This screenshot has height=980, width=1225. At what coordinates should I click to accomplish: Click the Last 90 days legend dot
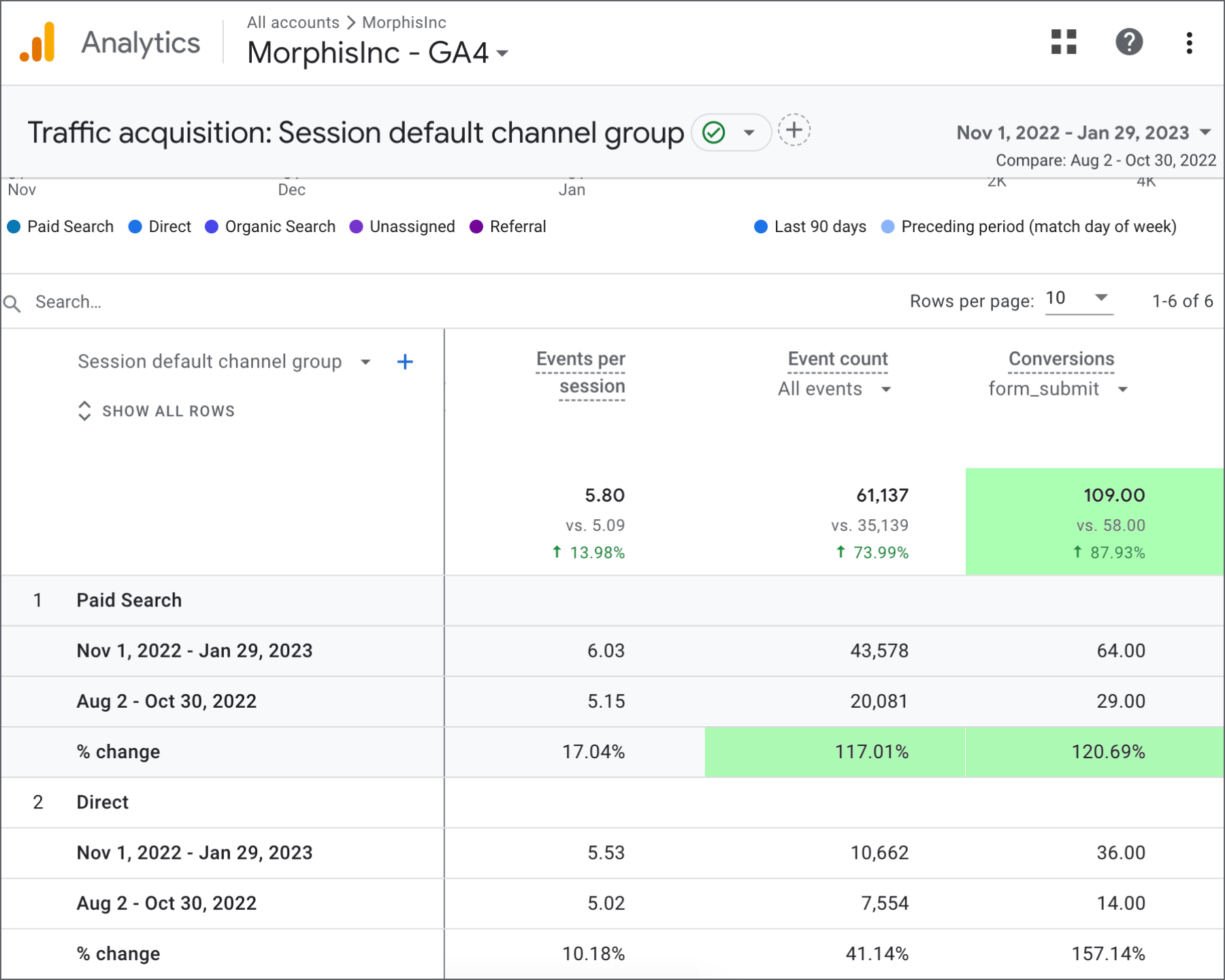(x=761, y=227)
